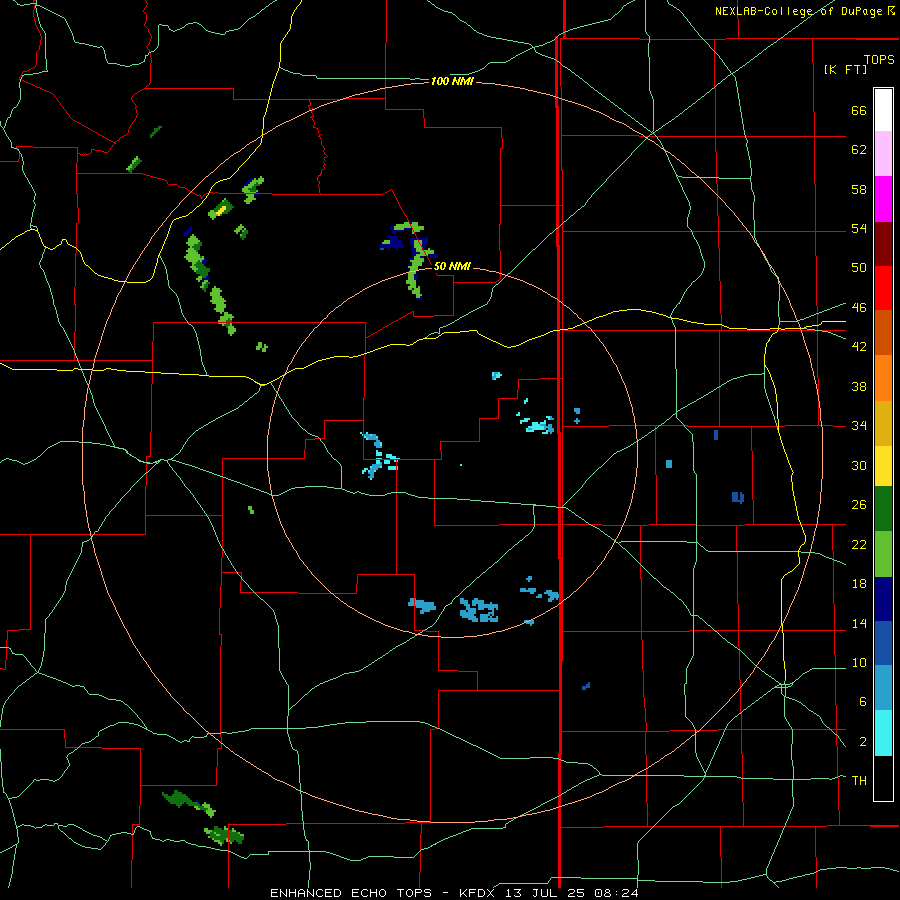The image size is (900, 900).
Task: Click the "TH" legend label
Action: click(859, 781)
